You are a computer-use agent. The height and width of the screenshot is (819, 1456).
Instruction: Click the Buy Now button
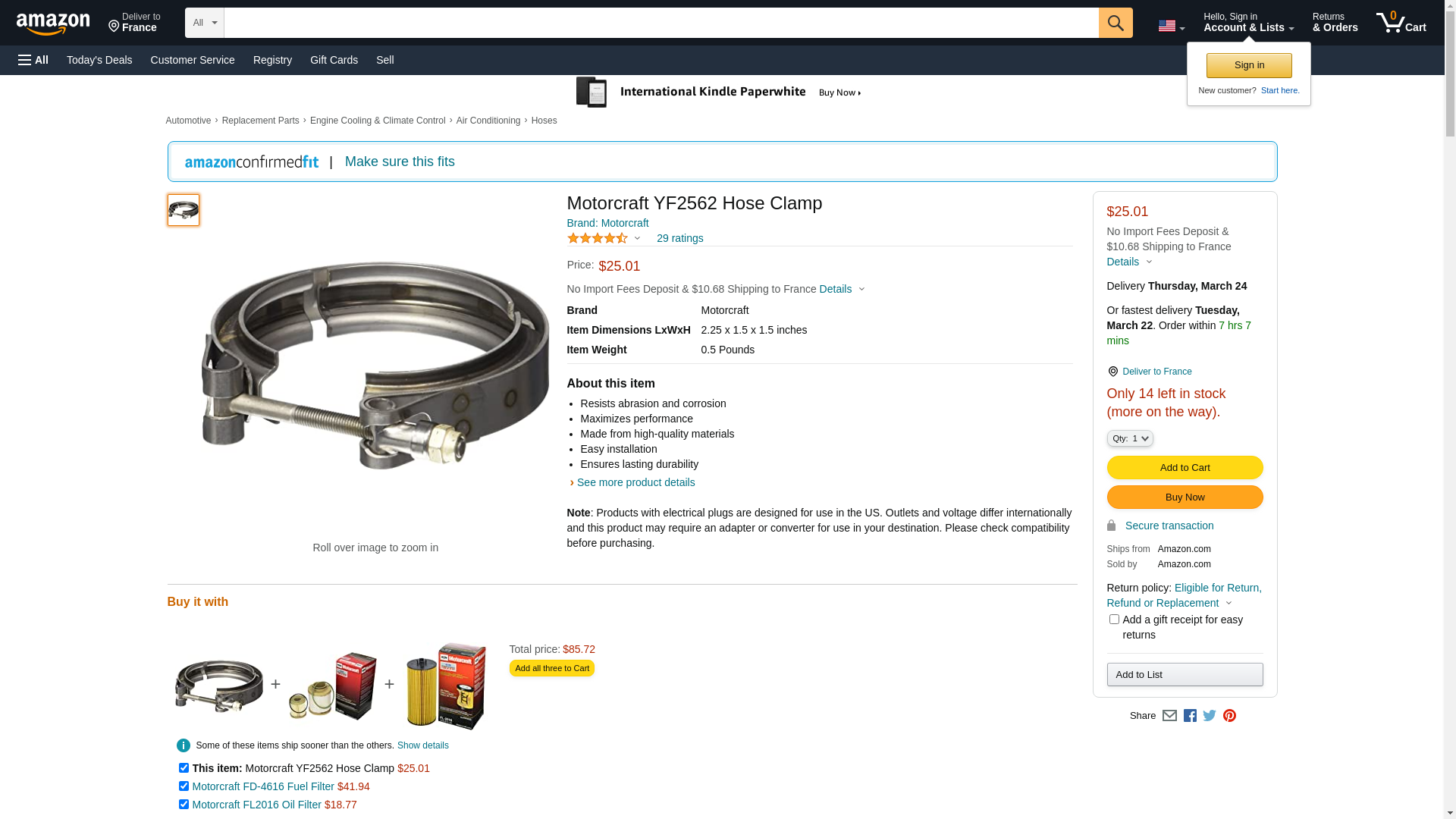point(1185,497)
